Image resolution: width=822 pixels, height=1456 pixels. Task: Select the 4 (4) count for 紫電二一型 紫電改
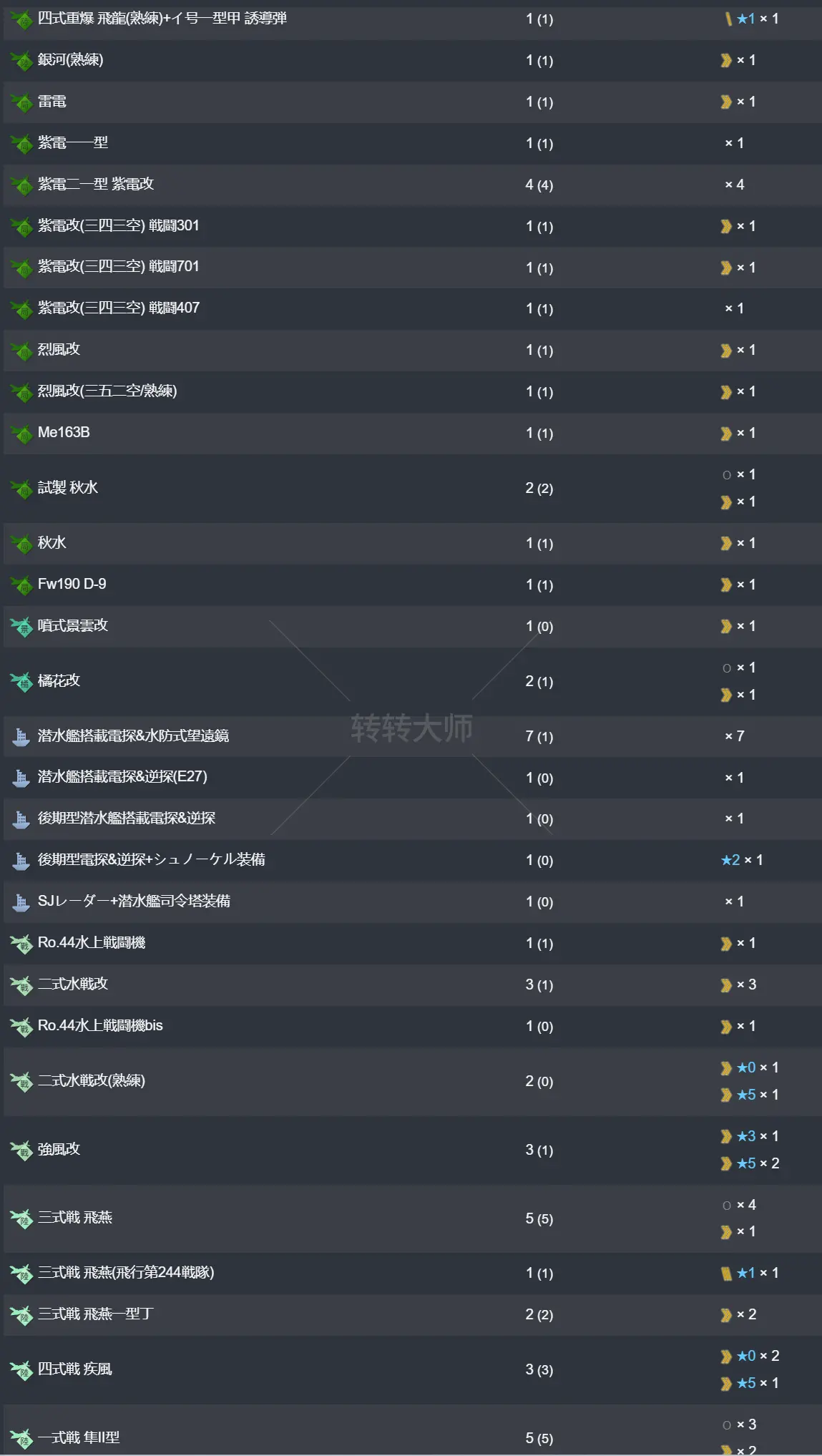coord(539,185)
